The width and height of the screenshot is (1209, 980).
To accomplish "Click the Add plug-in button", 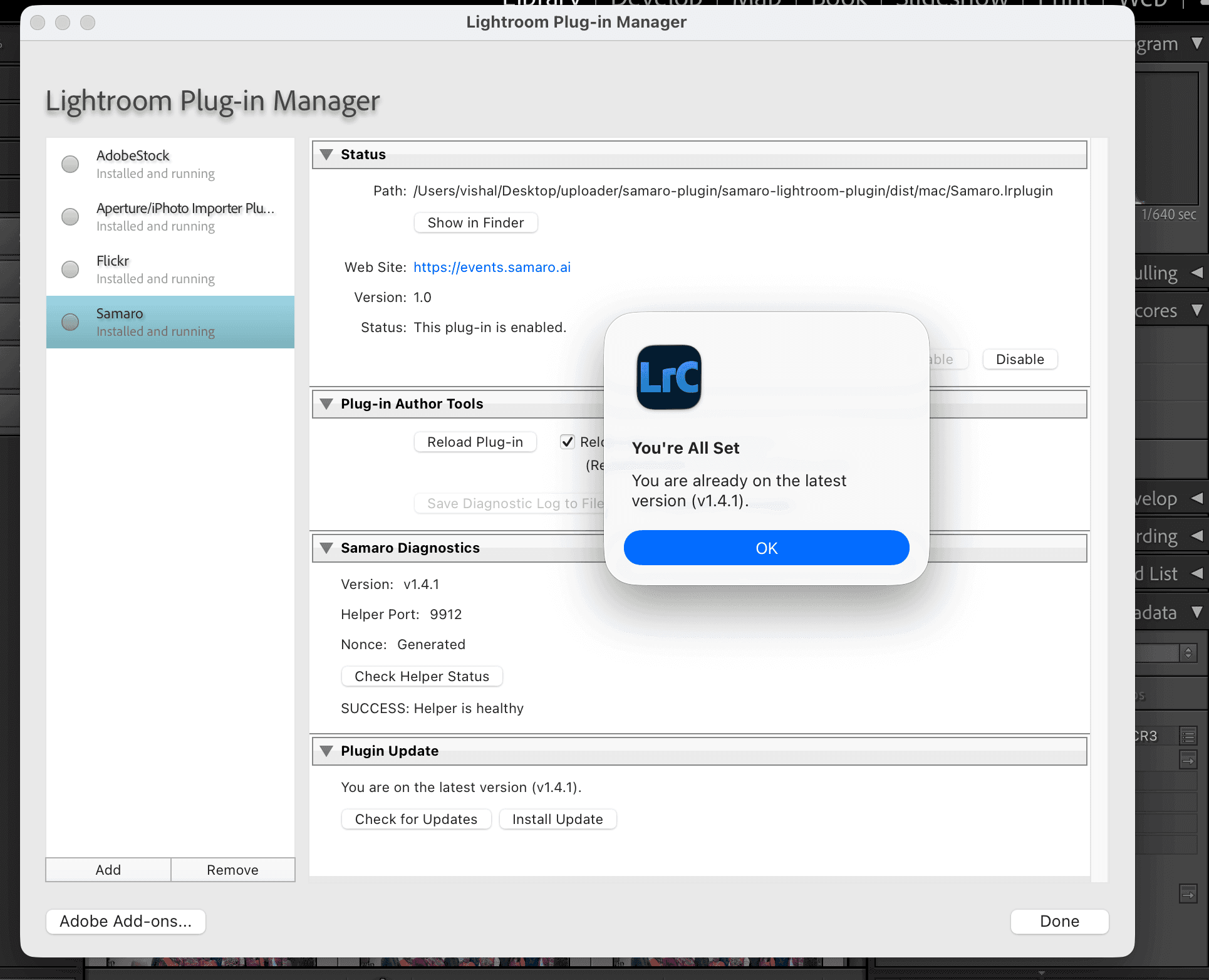I will [x=108, y=870].
